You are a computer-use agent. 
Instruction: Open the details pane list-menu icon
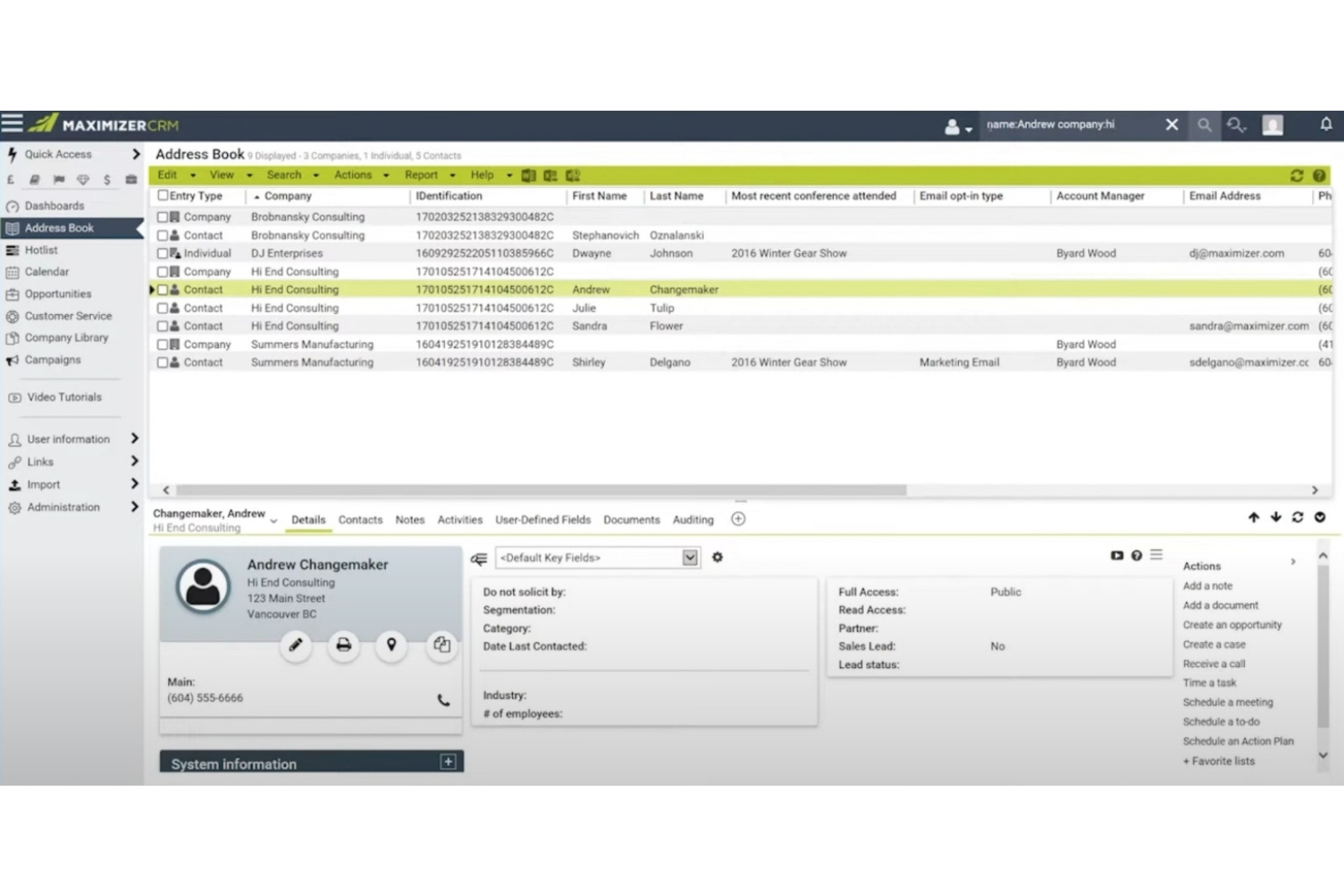(1156, 555)
